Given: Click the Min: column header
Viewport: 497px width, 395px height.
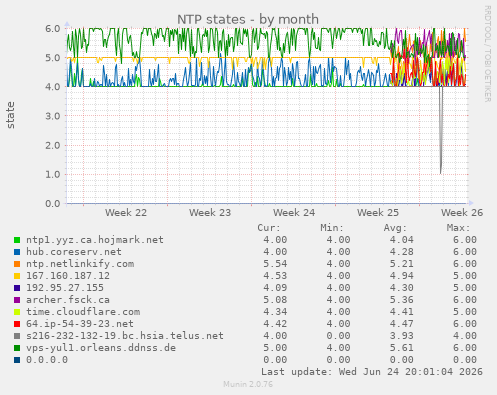Looking at the screenshot, I should pyautogui.click(x=332, y=228).
